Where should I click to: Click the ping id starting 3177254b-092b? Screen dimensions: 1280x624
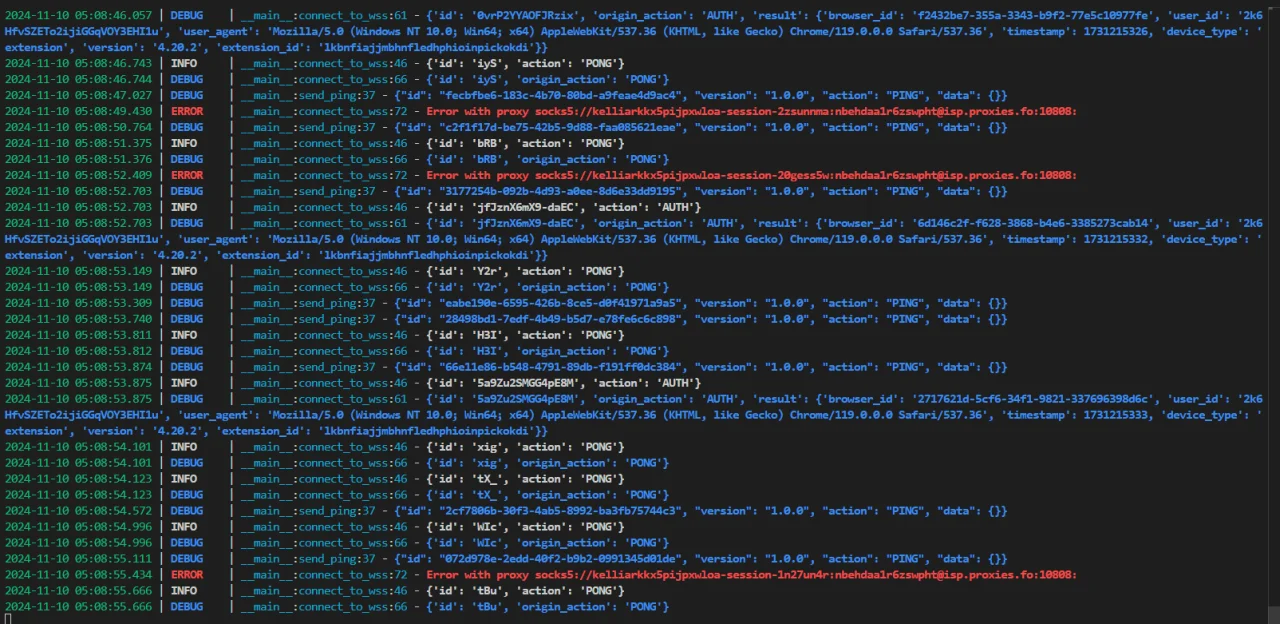tap(562, 191)
